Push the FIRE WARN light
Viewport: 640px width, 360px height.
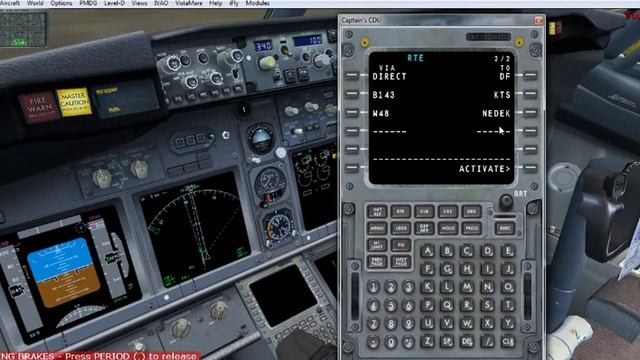point(38,107)
